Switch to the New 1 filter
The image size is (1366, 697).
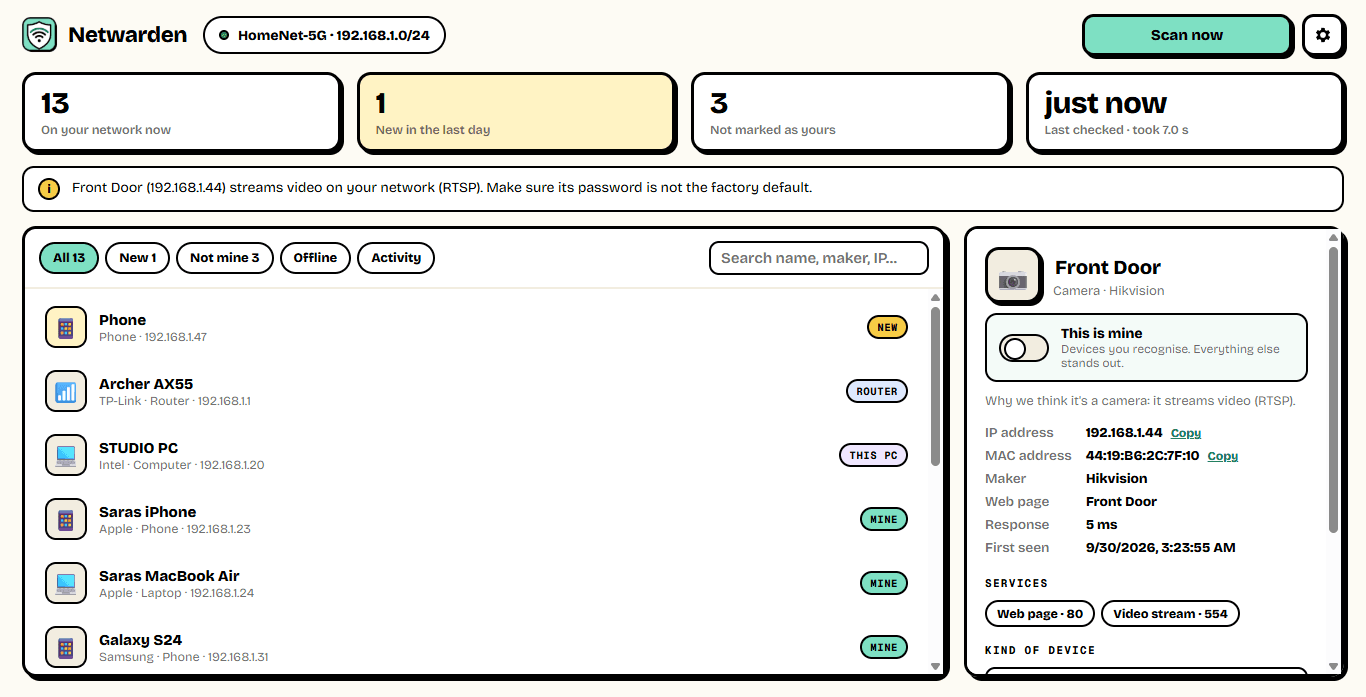(x=137, y=258)
